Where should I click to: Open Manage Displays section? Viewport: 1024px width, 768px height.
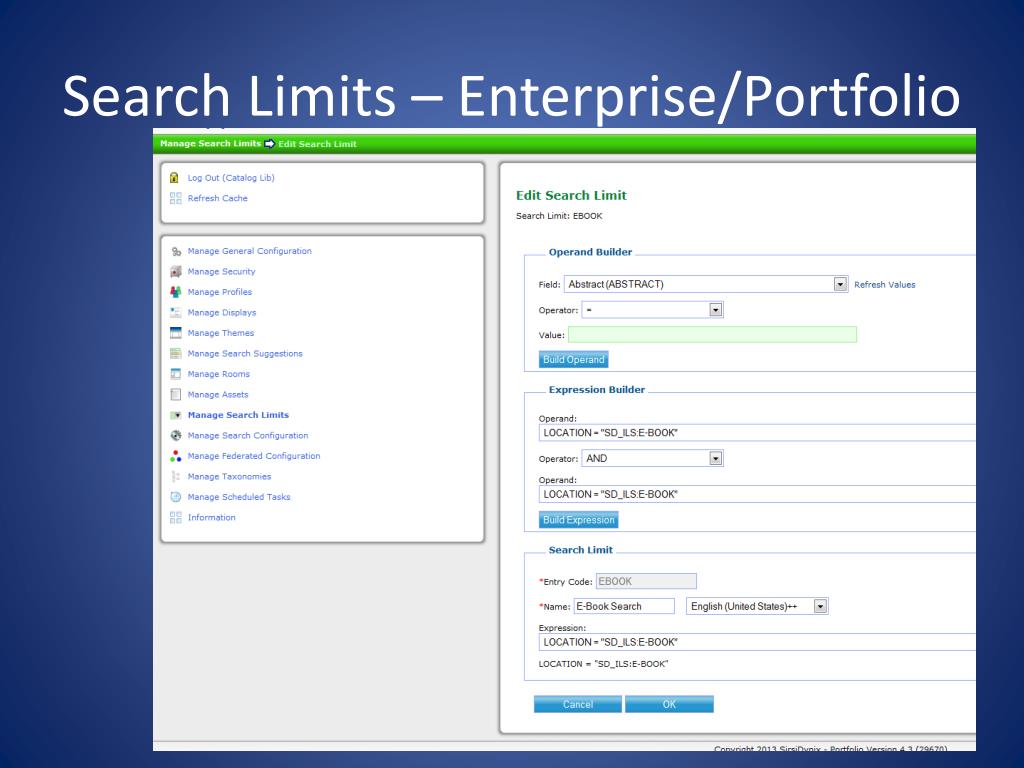(222, 313)
